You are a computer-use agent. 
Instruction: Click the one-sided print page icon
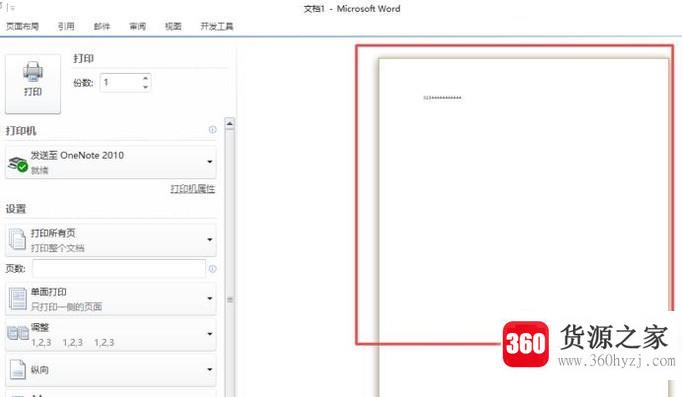click(x=18, y=299)
